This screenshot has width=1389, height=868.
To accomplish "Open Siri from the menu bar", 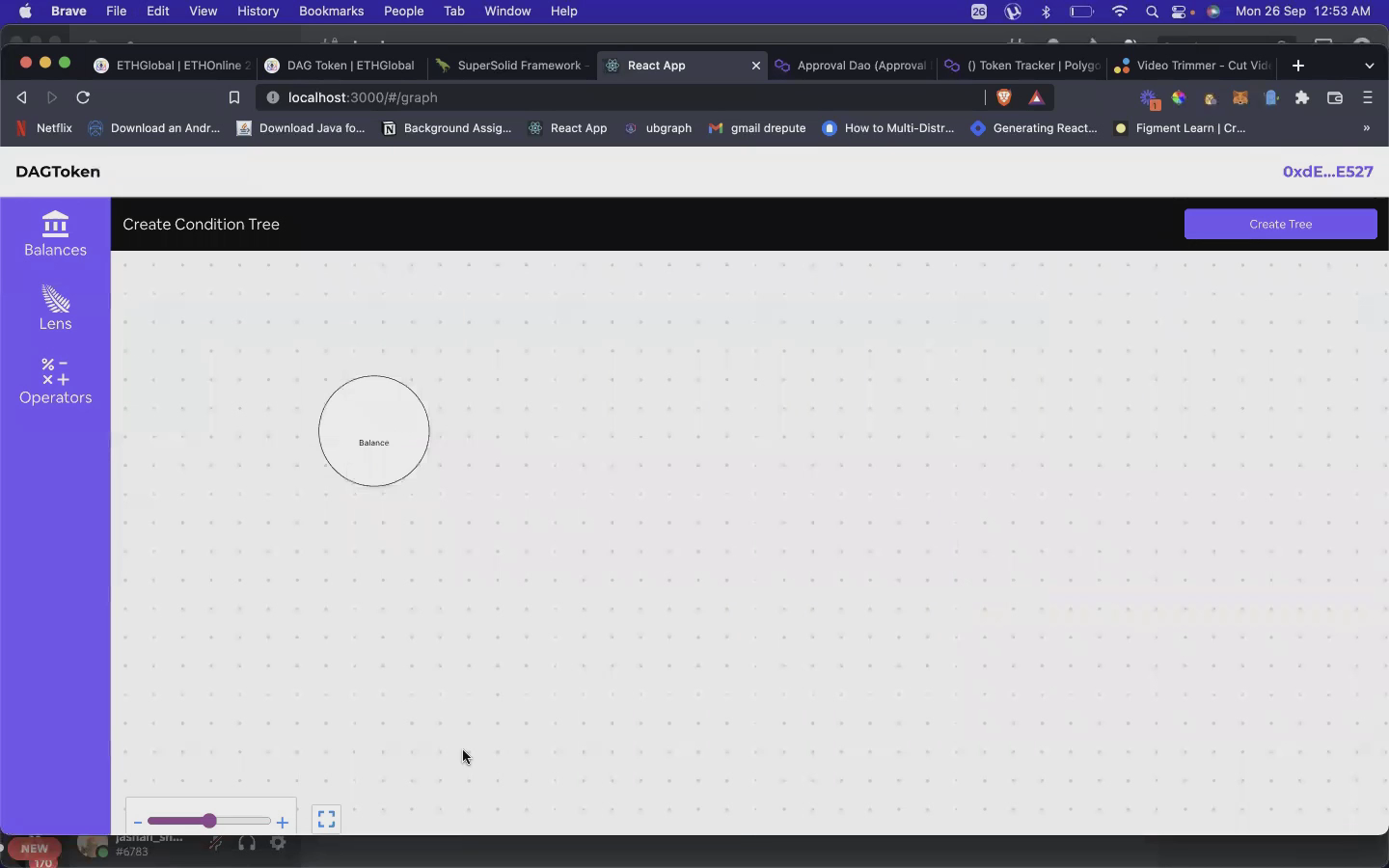I will point(1214,12).
